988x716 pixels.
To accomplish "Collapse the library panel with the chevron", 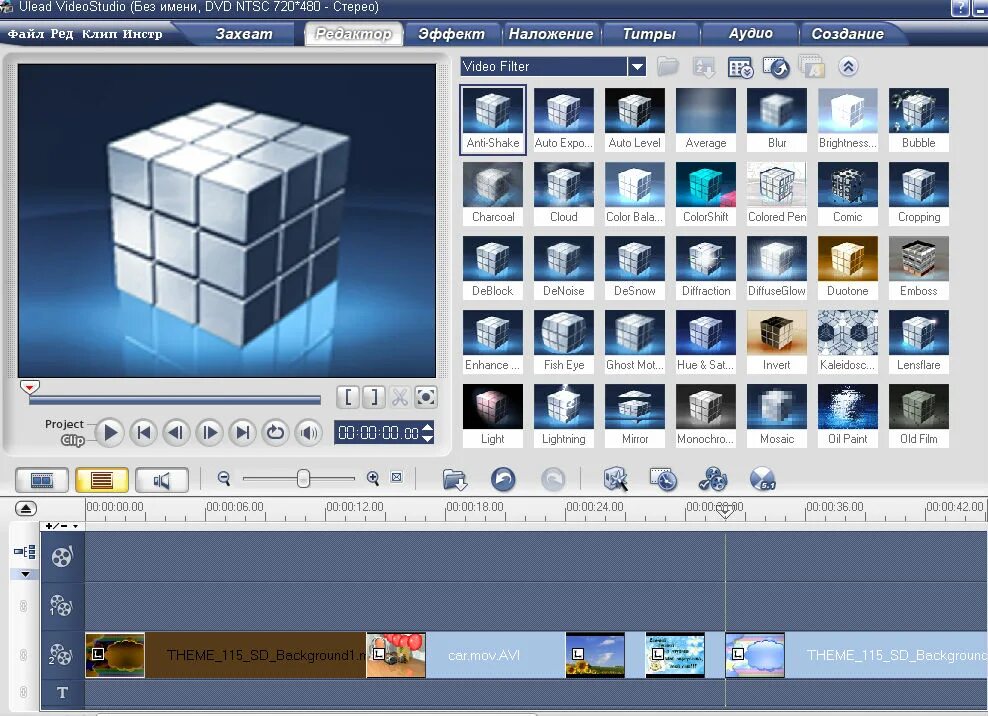I will (848, 66).
